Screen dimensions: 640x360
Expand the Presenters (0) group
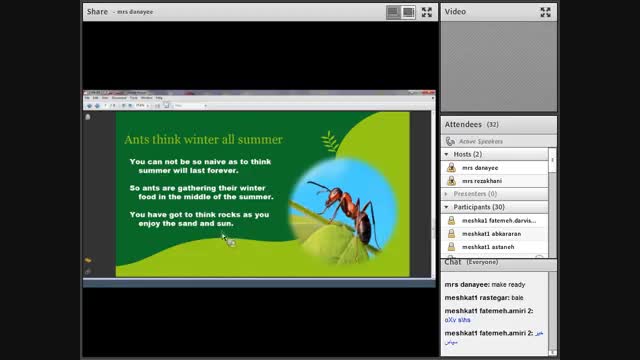click(447, 194)
